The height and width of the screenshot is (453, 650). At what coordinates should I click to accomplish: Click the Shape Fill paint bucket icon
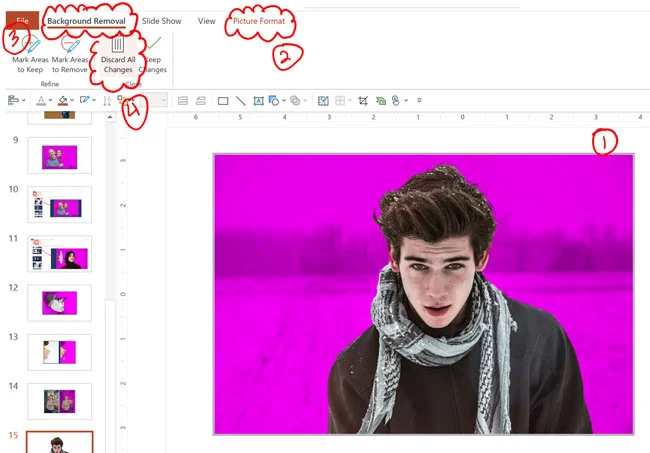click(x=63, y=100)
